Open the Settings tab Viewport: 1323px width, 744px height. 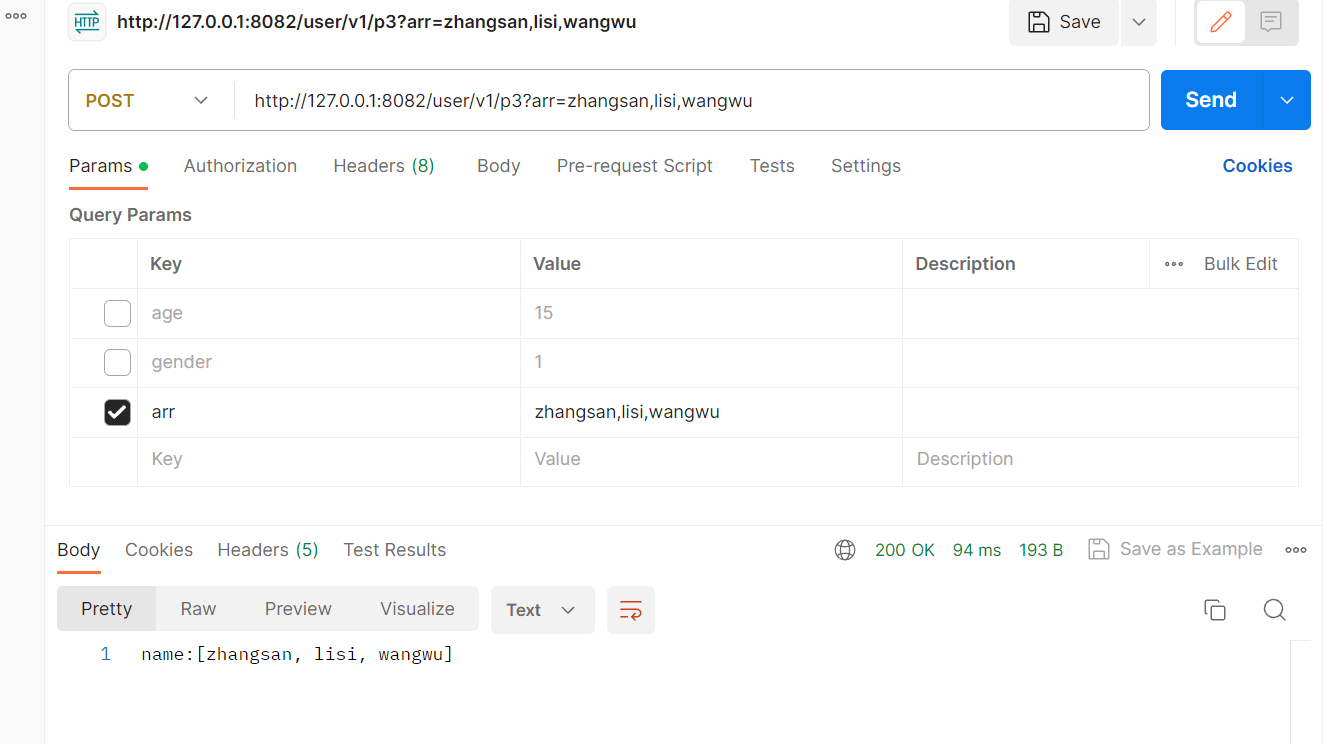[866, 166]
